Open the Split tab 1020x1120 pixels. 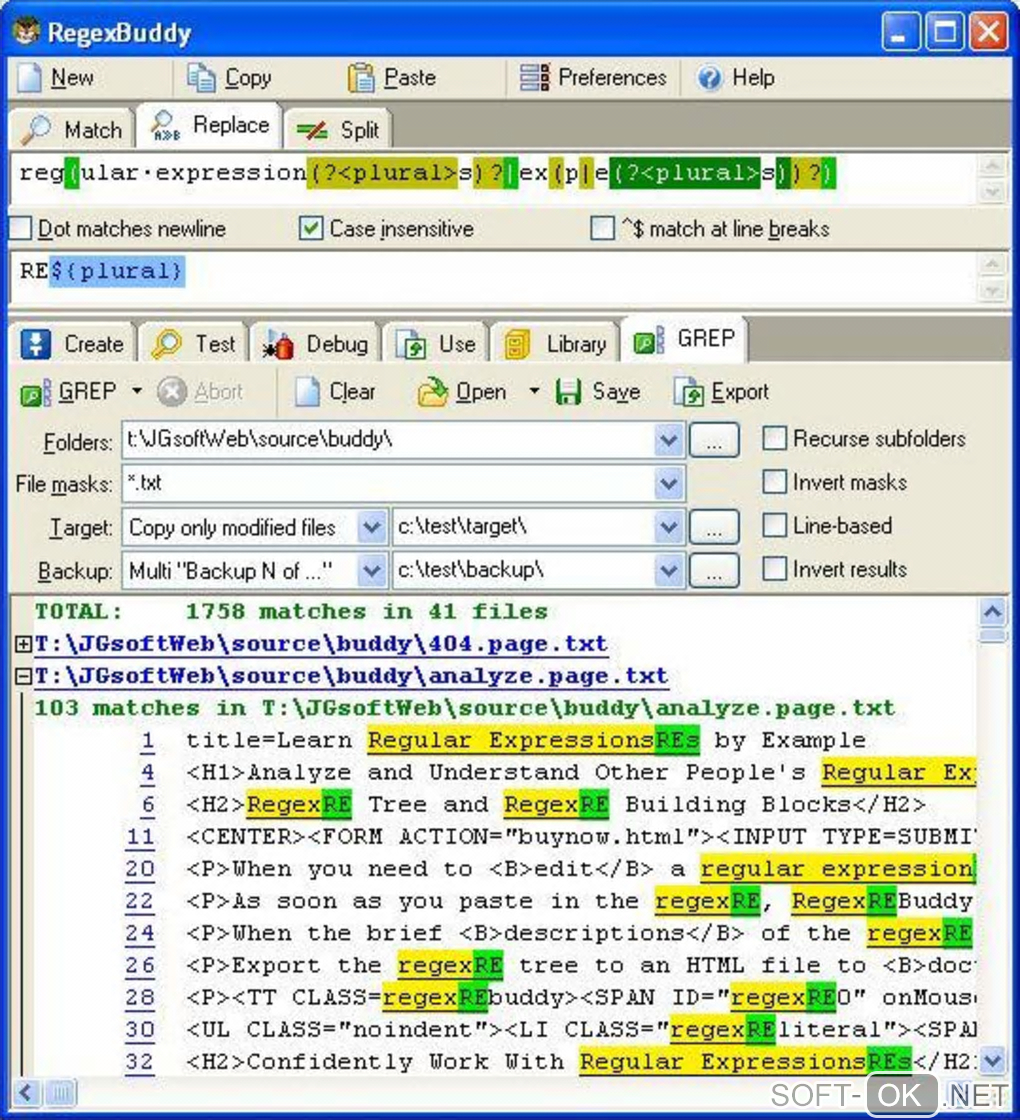(337, 130)
